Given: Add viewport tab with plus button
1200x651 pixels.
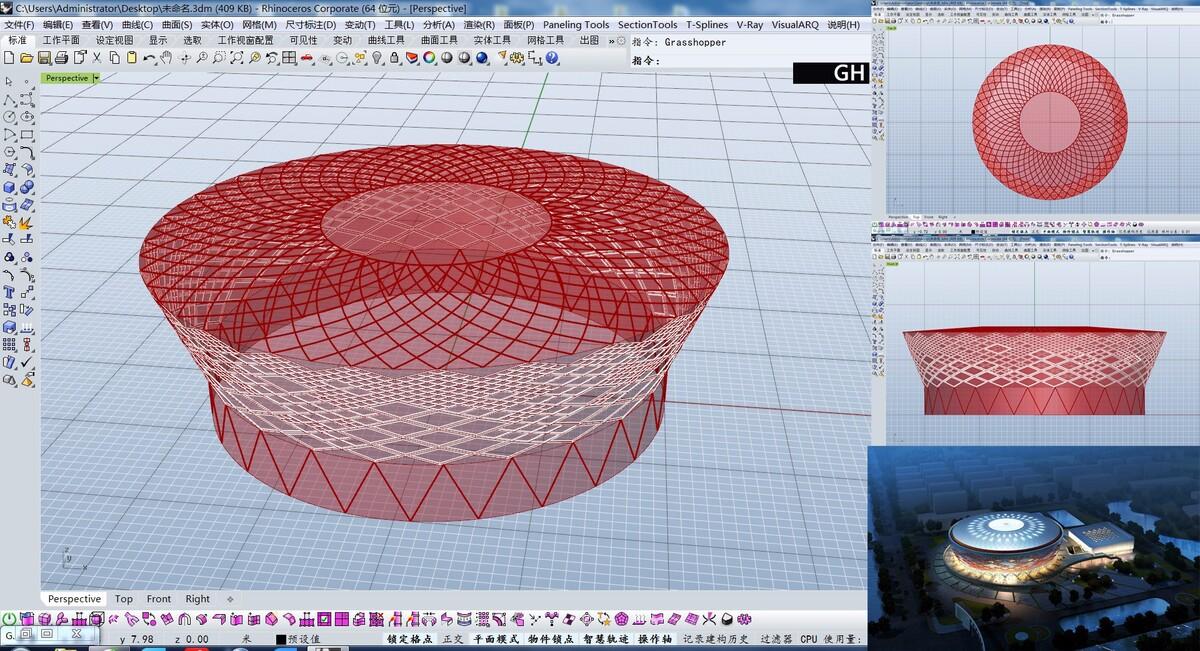Looking at the screenshot, I should pyautogui.click(x=230, y=599).
